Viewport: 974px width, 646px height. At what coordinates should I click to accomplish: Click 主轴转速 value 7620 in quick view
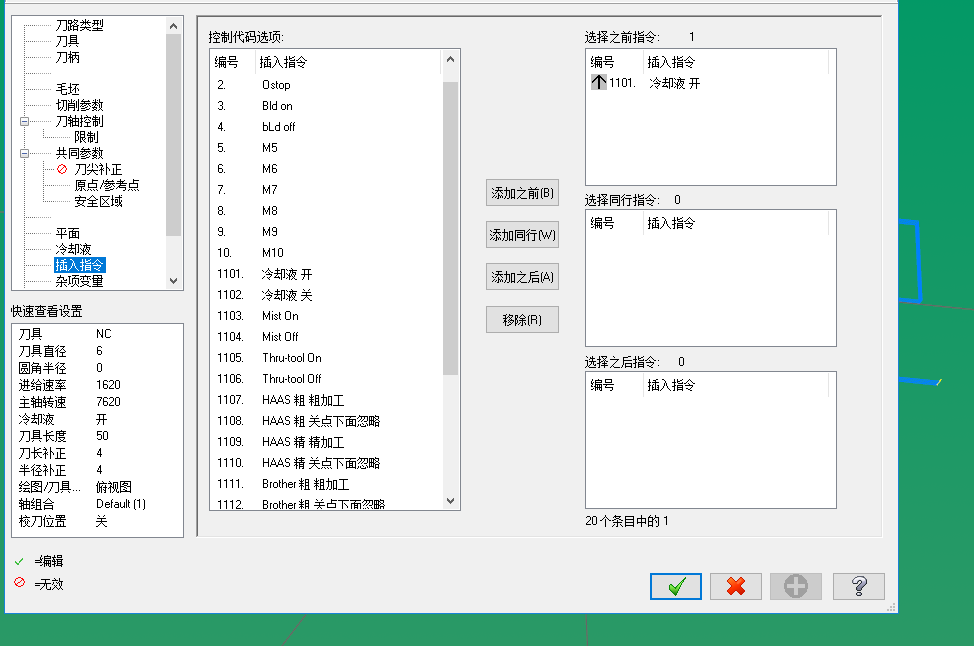point(108,402)
